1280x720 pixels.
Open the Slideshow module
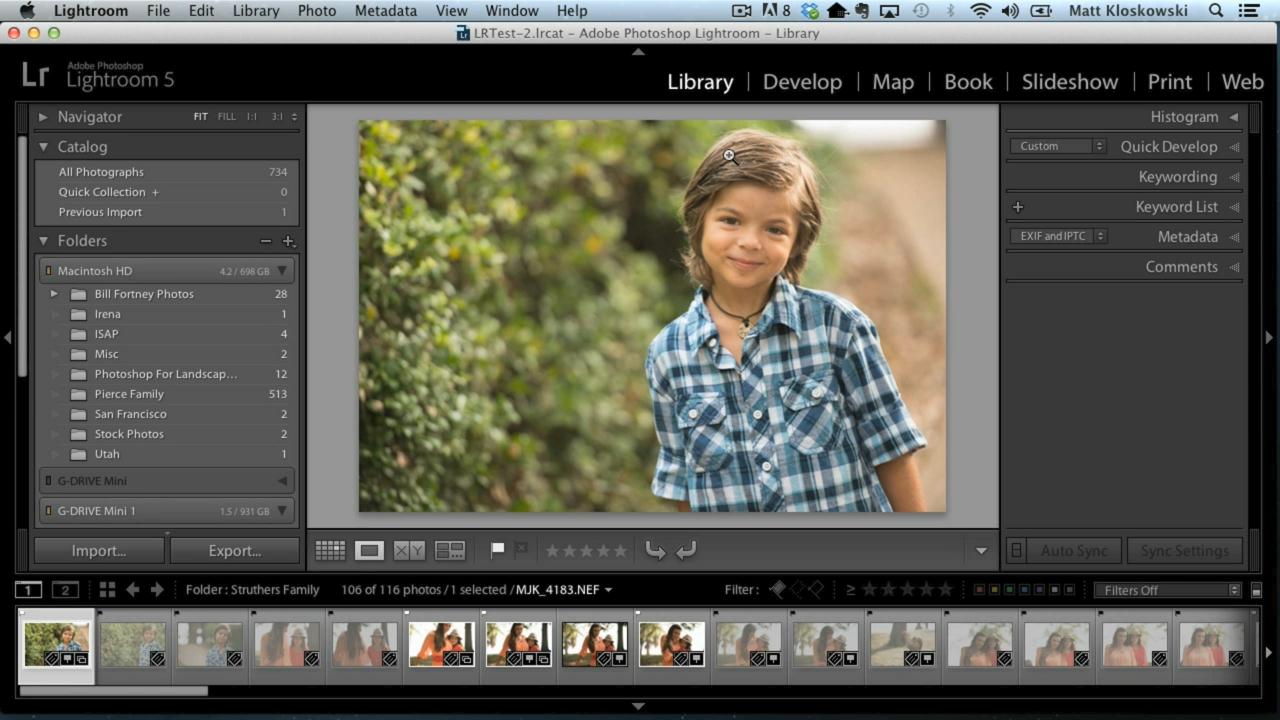[x=1070, y=82]
